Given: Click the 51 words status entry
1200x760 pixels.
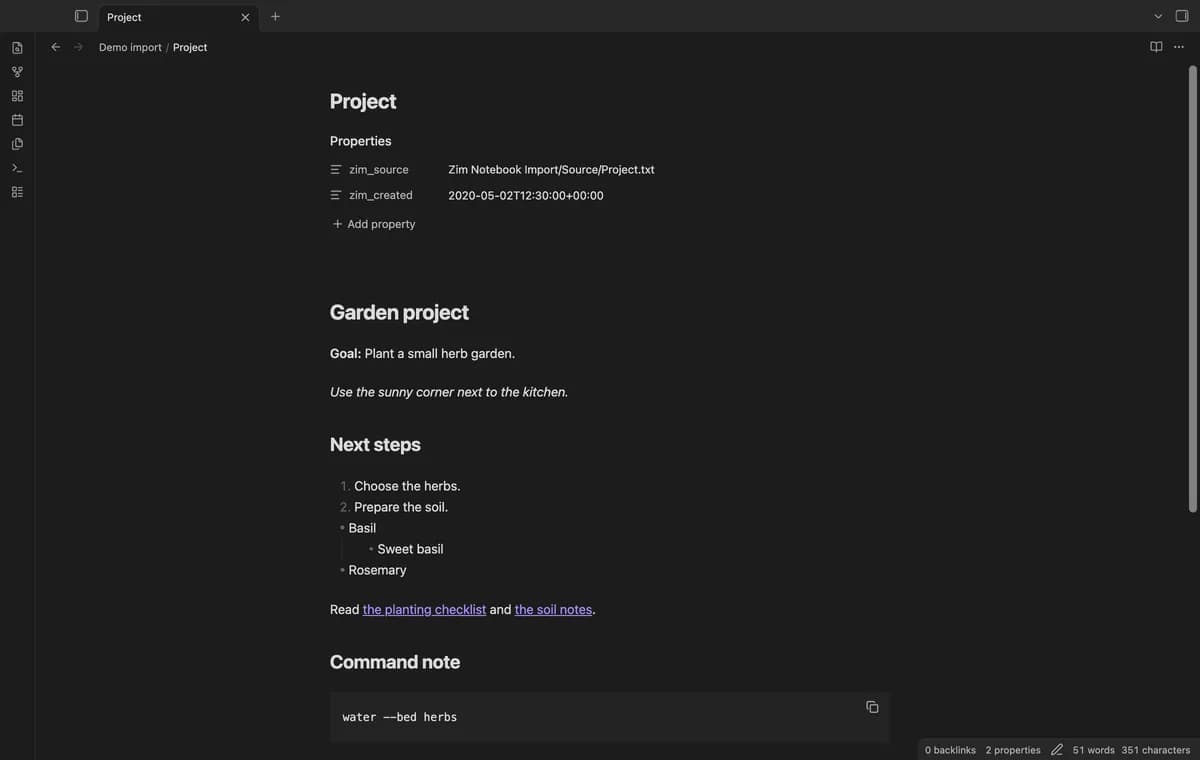Looking at the screenshot, I should coord(1093,750).
